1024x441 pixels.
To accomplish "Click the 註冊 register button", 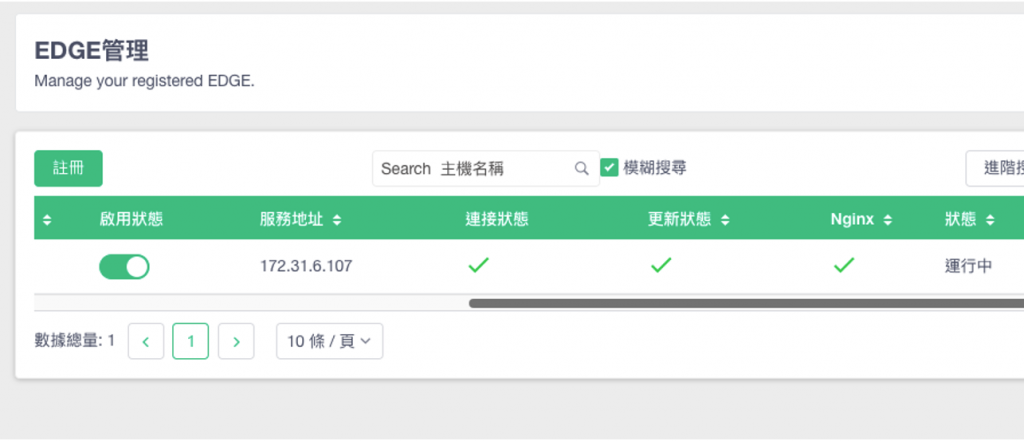I will click(x=69, y=169).
